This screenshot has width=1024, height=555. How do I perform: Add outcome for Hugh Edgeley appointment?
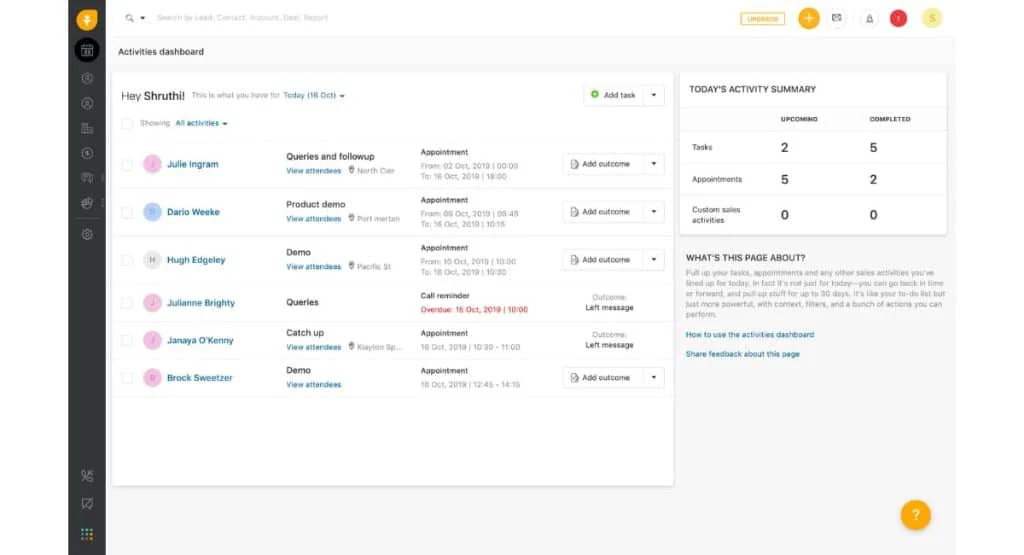[603, 259]
